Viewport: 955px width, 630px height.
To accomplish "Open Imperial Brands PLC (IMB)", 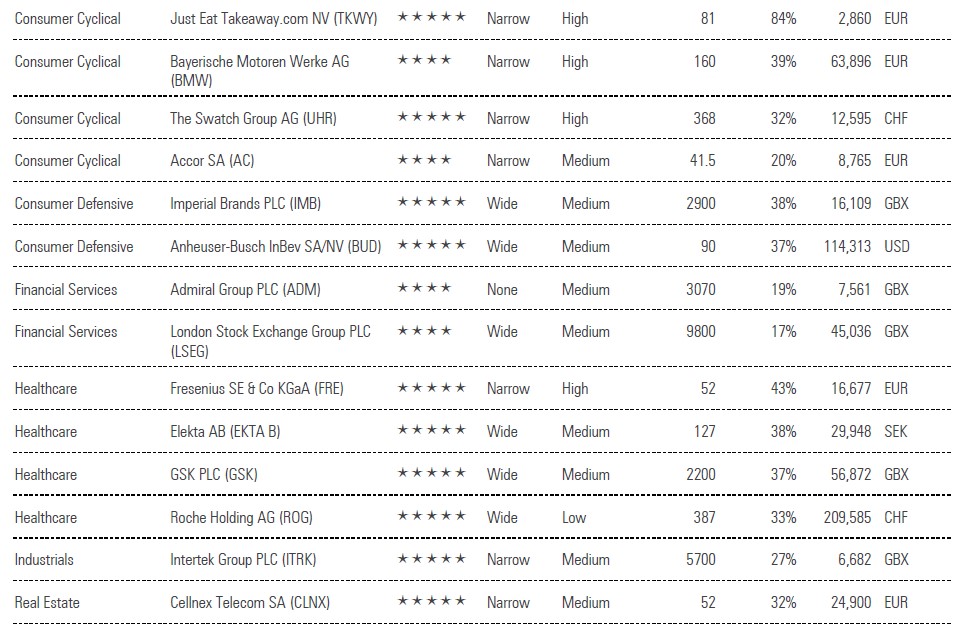I will pyautogui.click(x=246, y=203).
